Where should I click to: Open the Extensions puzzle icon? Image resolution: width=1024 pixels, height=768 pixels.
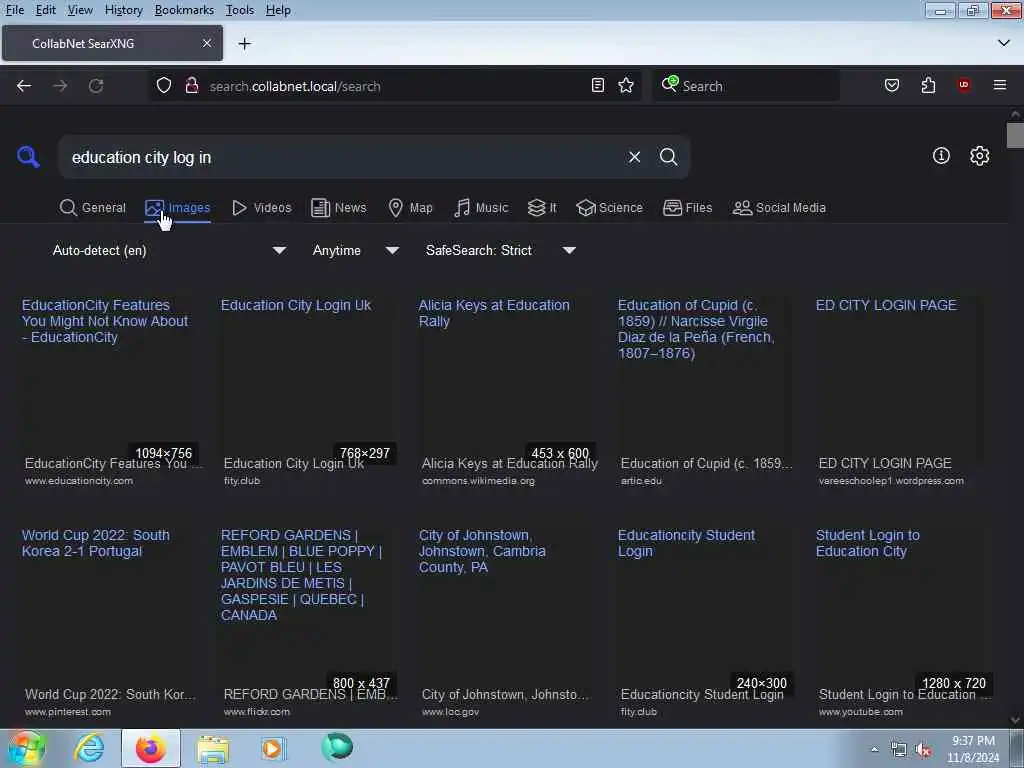(x=928, y=85)
